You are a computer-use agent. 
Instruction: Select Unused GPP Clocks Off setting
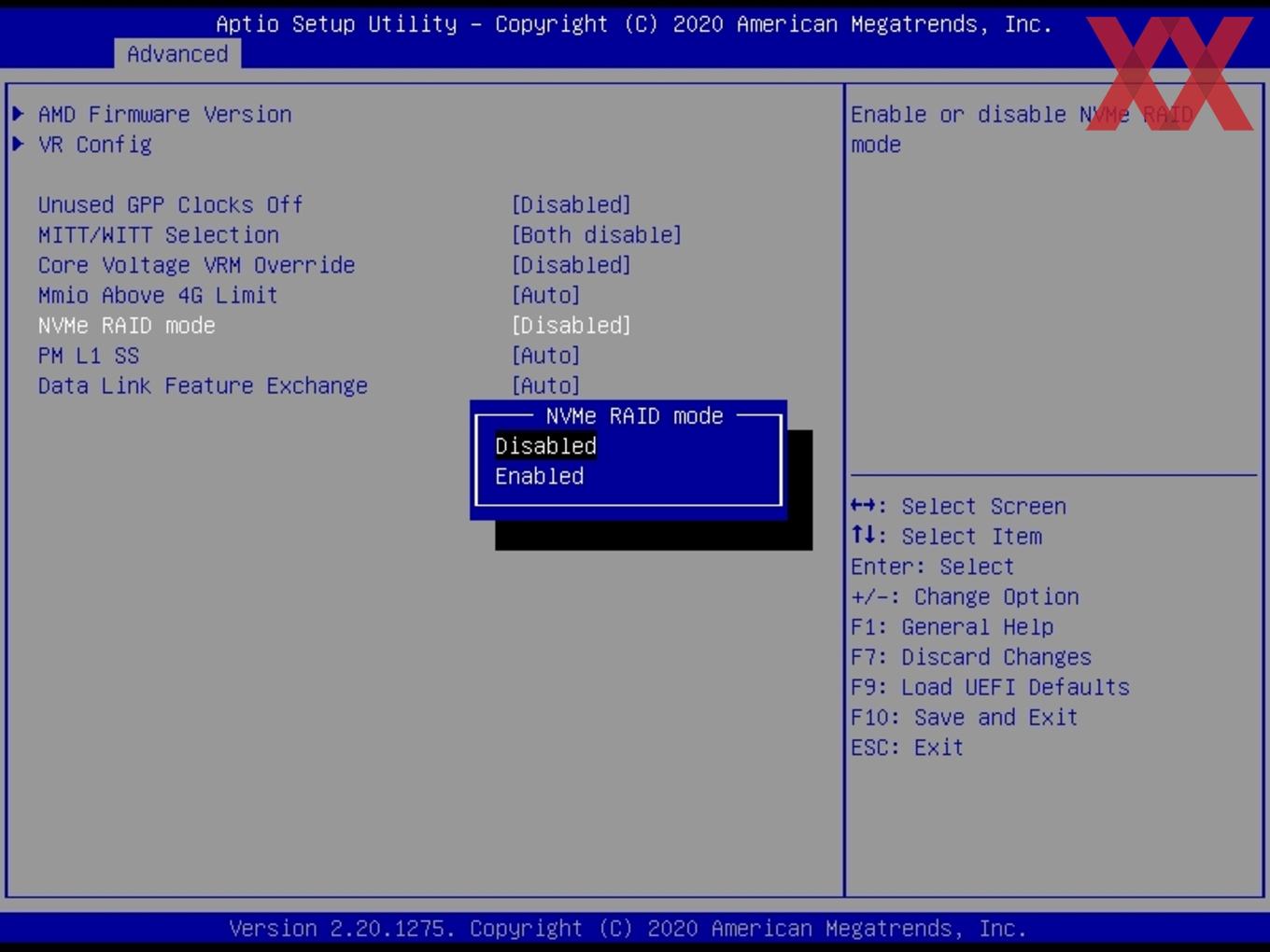[170, 204]
